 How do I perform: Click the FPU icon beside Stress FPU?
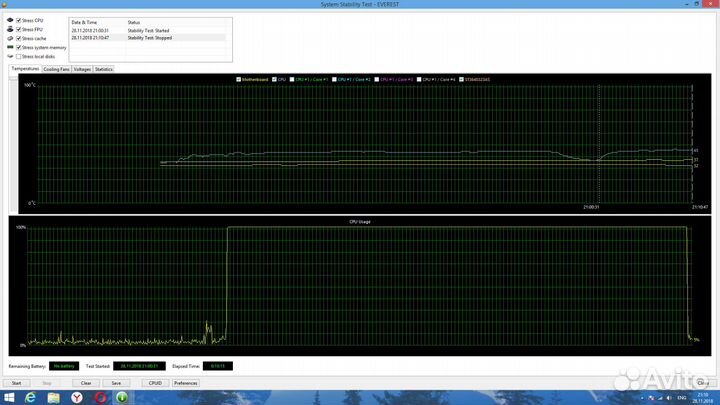tap(10, 29)
